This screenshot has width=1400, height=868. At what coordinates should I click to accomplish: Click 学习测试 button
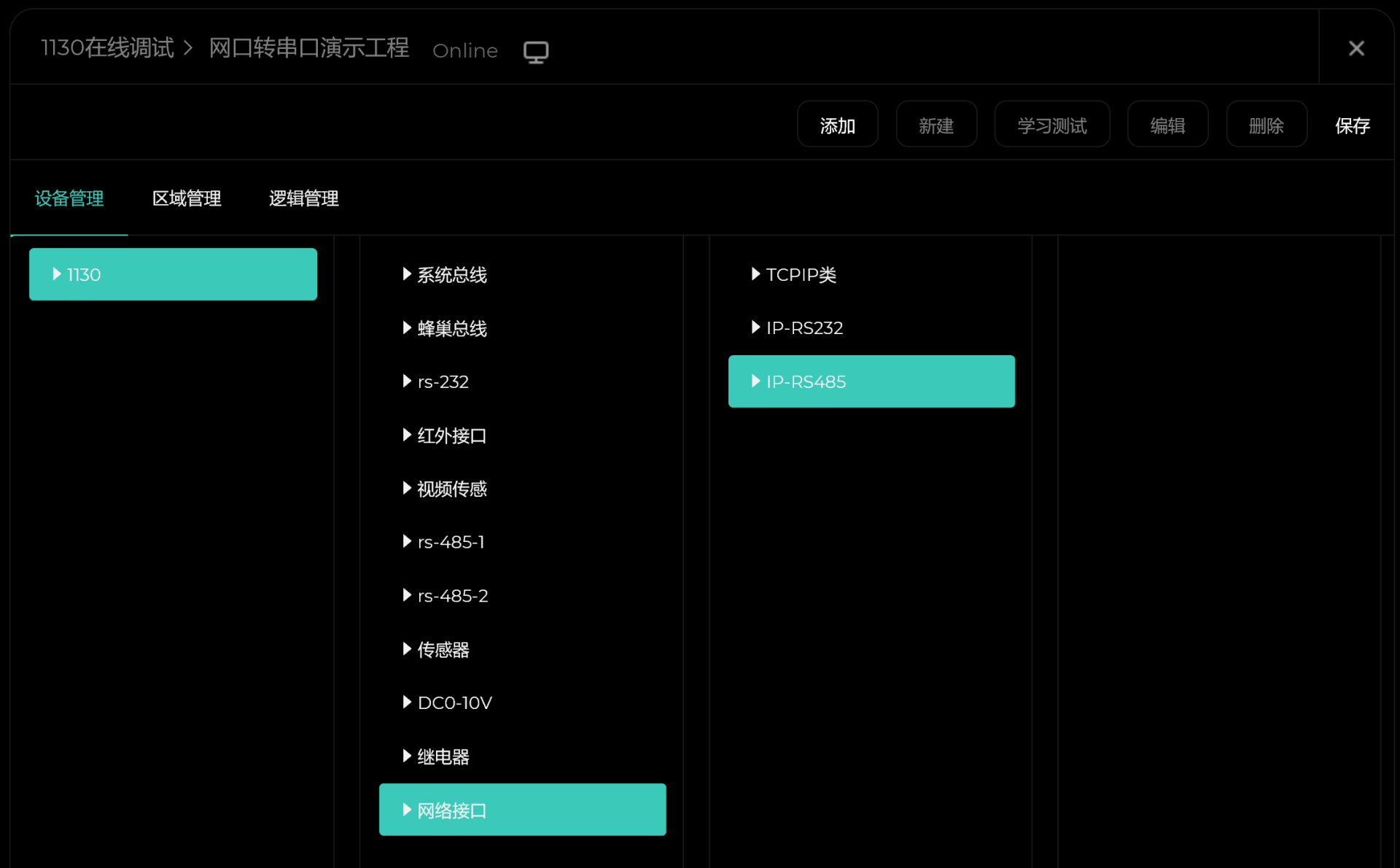(1051, 125)
